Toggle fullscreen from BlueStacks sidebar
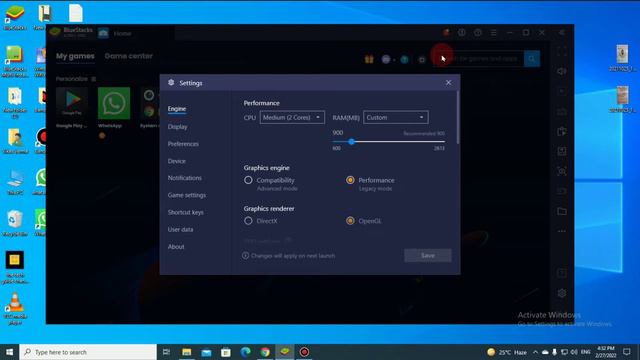Screen dimensions: 640x360 [562, 51]
